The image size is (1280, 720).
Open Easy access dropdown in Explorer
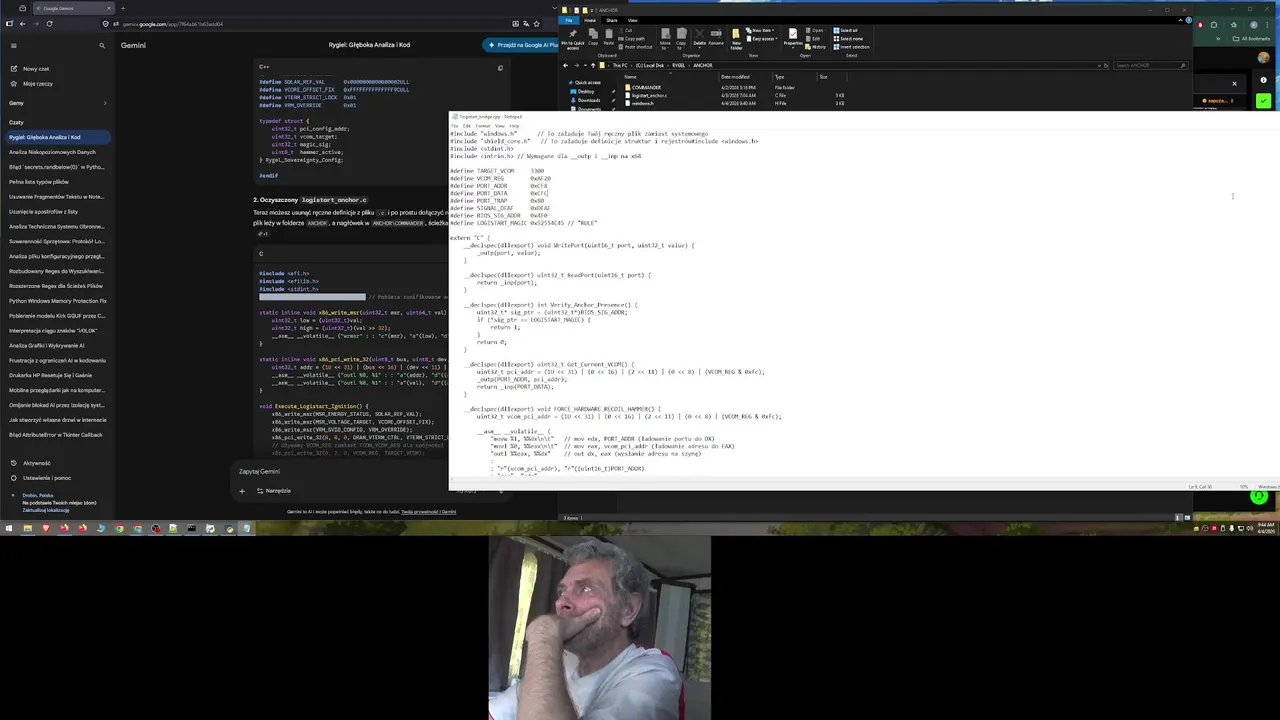click(x=763, y=38)
